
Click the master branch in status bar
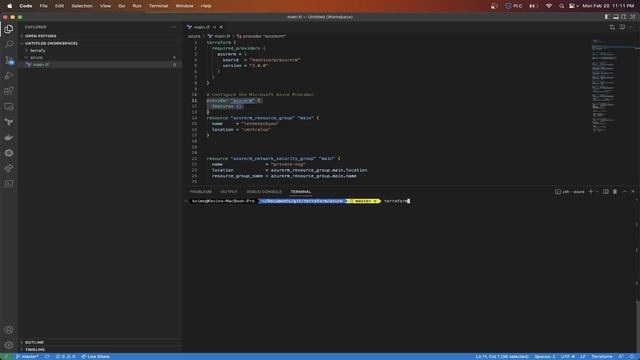point(27,356)
